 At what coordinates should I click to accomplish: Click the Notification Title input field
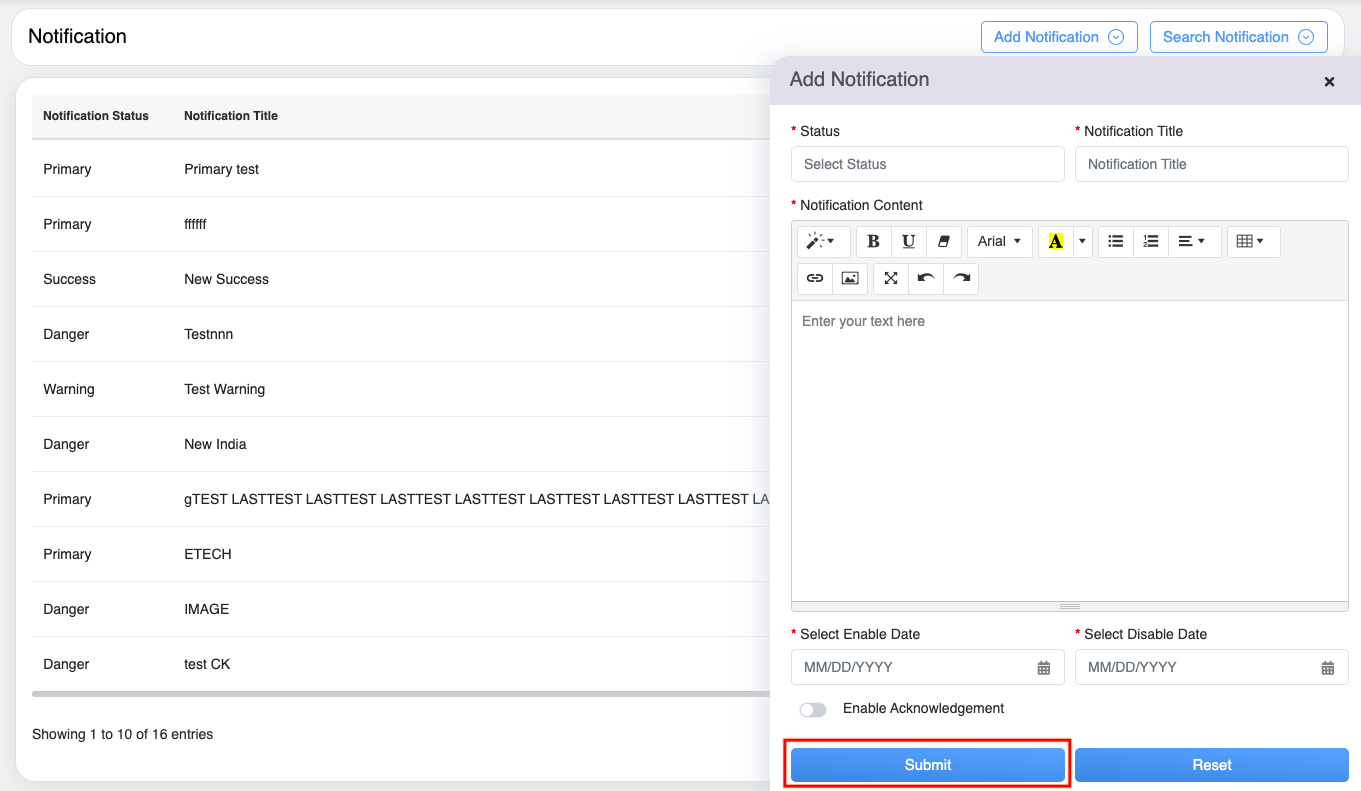1211,164
